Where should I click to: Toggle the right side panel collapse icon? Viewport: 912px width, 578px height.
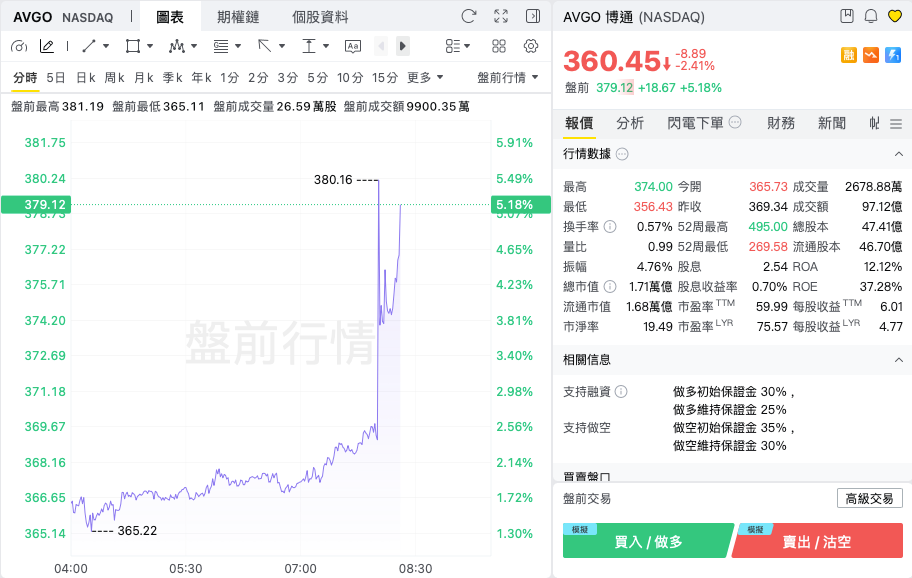click(x=533, y=16)
